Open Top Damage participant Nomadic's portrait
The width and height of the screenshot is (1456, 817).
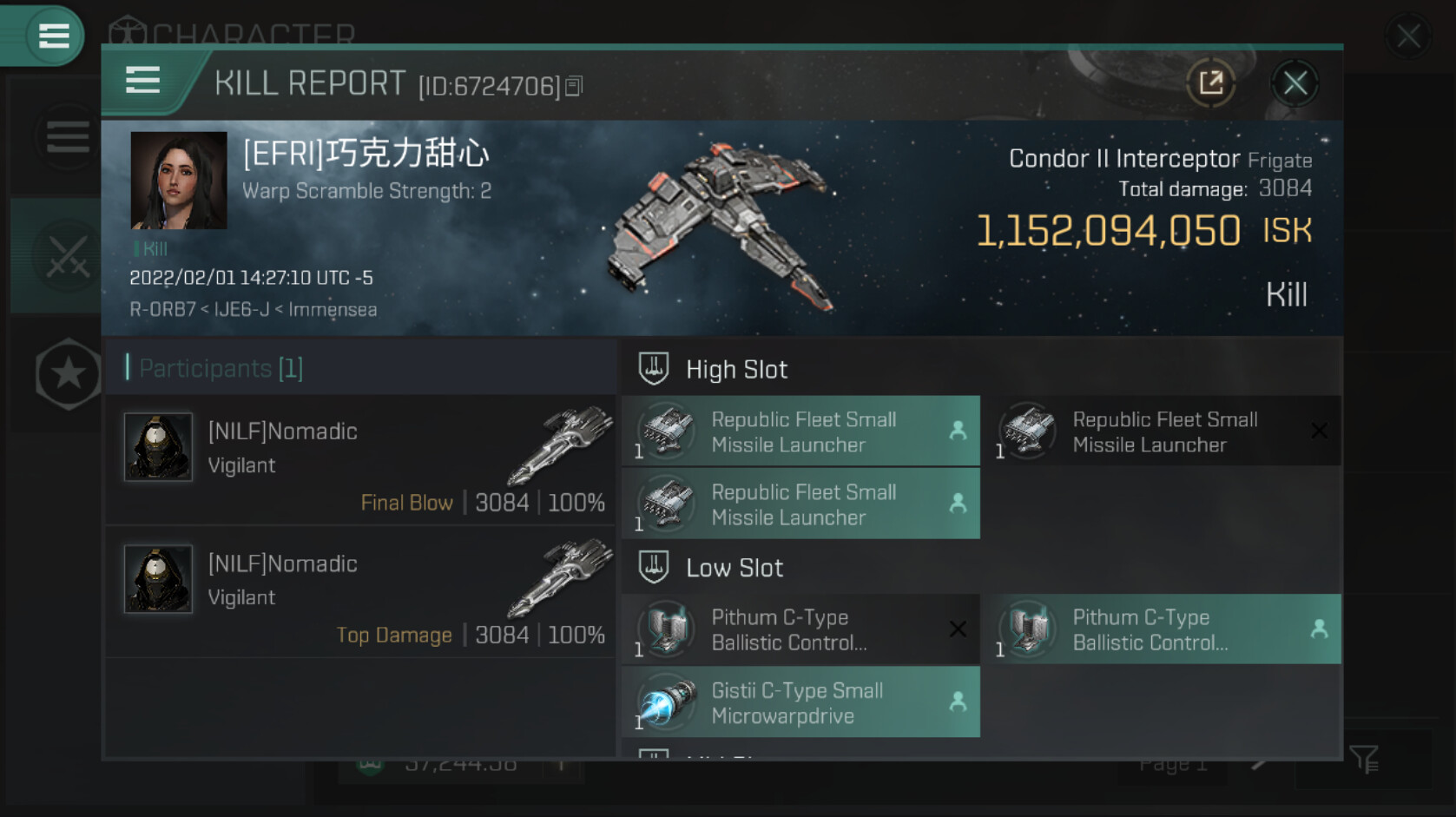[x=158, y=579]
